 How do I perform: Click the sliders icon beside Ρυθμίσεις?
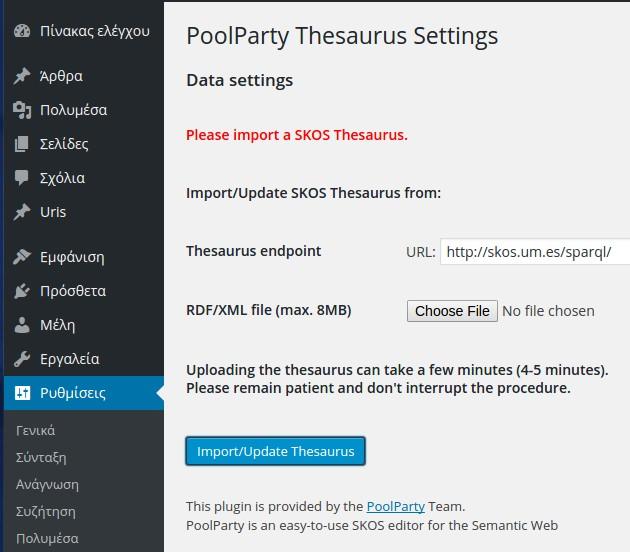(x=22, y=393)
